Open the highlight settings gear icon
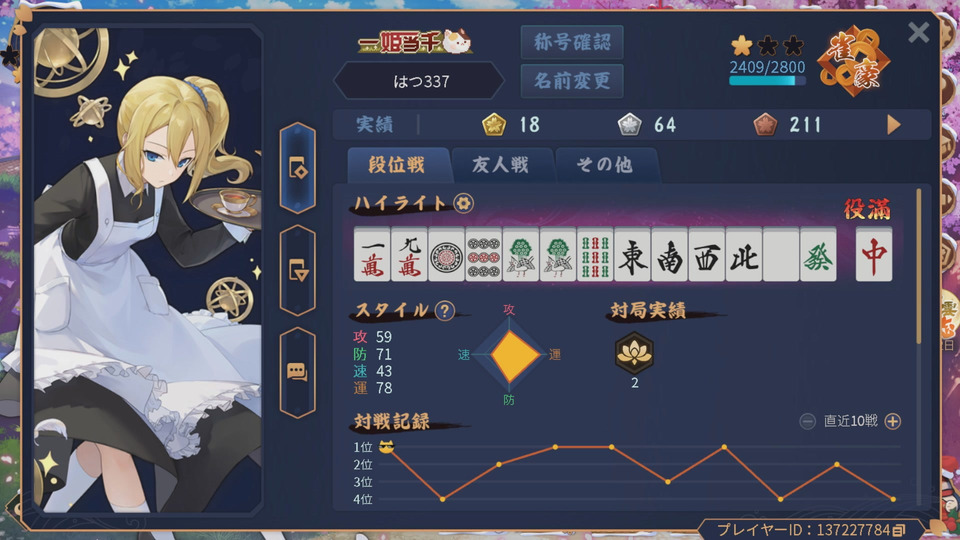Image resolution: width=960 pixels, height=540 pixels. tap(463, 203)
